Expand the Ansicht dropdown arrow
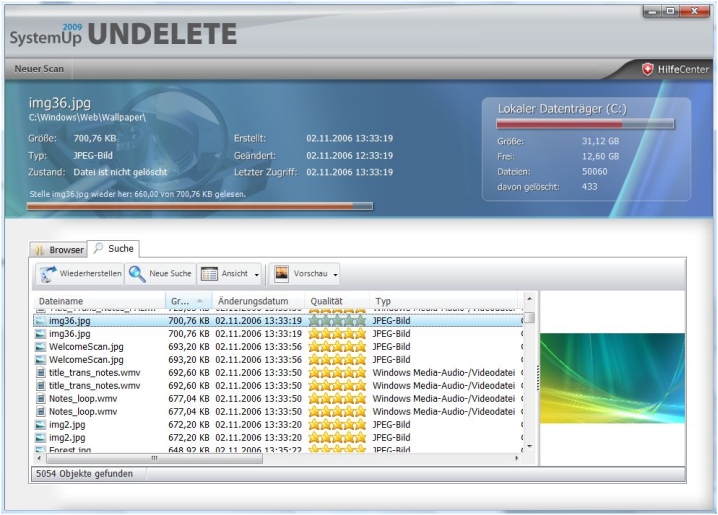 coord(257,274)
